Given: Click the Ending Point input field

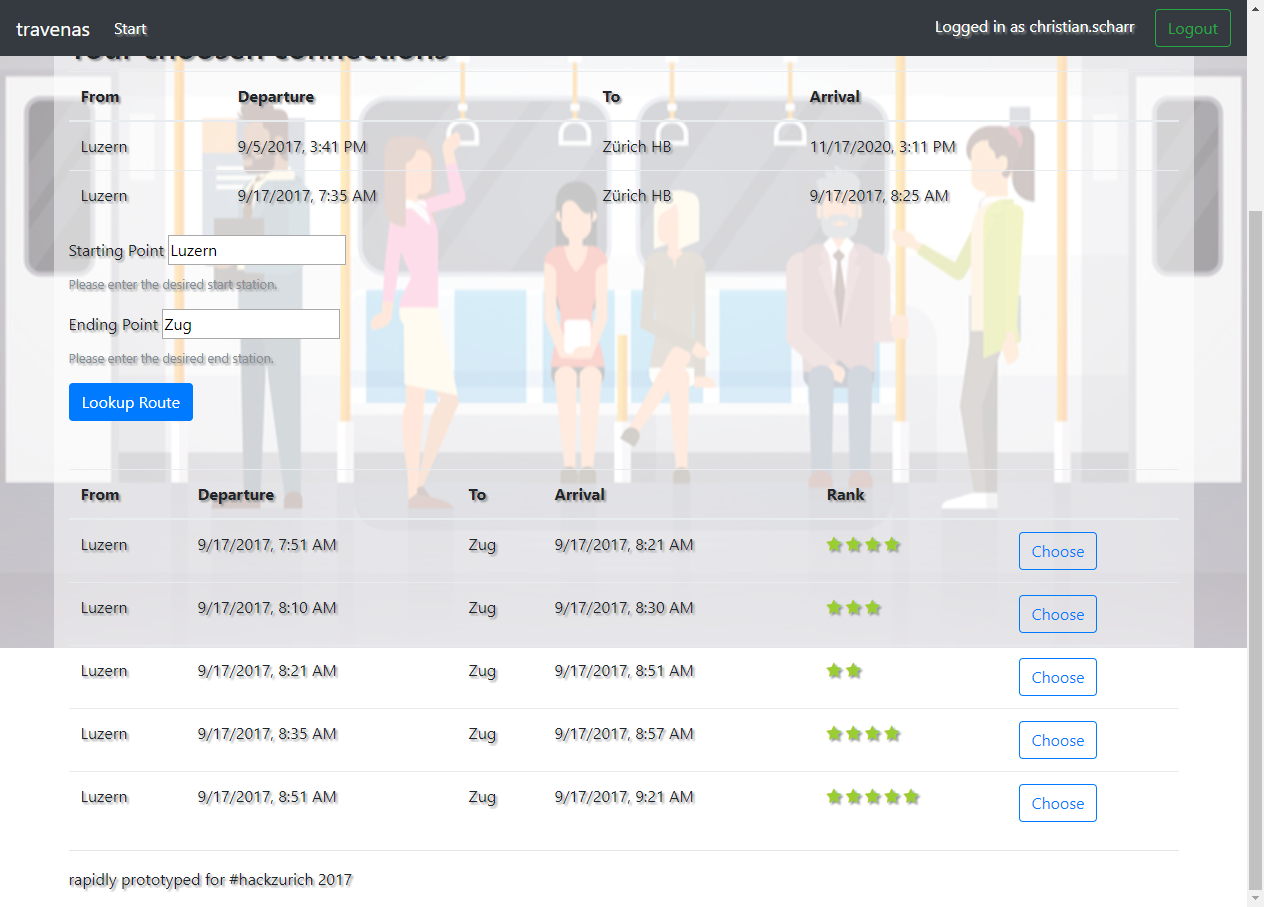Looking at the screenshot, I should tap(251, 324).
